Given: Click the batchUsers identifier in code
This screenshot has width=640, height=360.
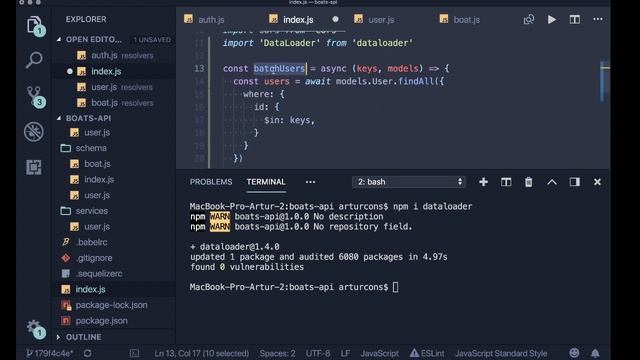Looking at the screenshot, I should (279, 69).
